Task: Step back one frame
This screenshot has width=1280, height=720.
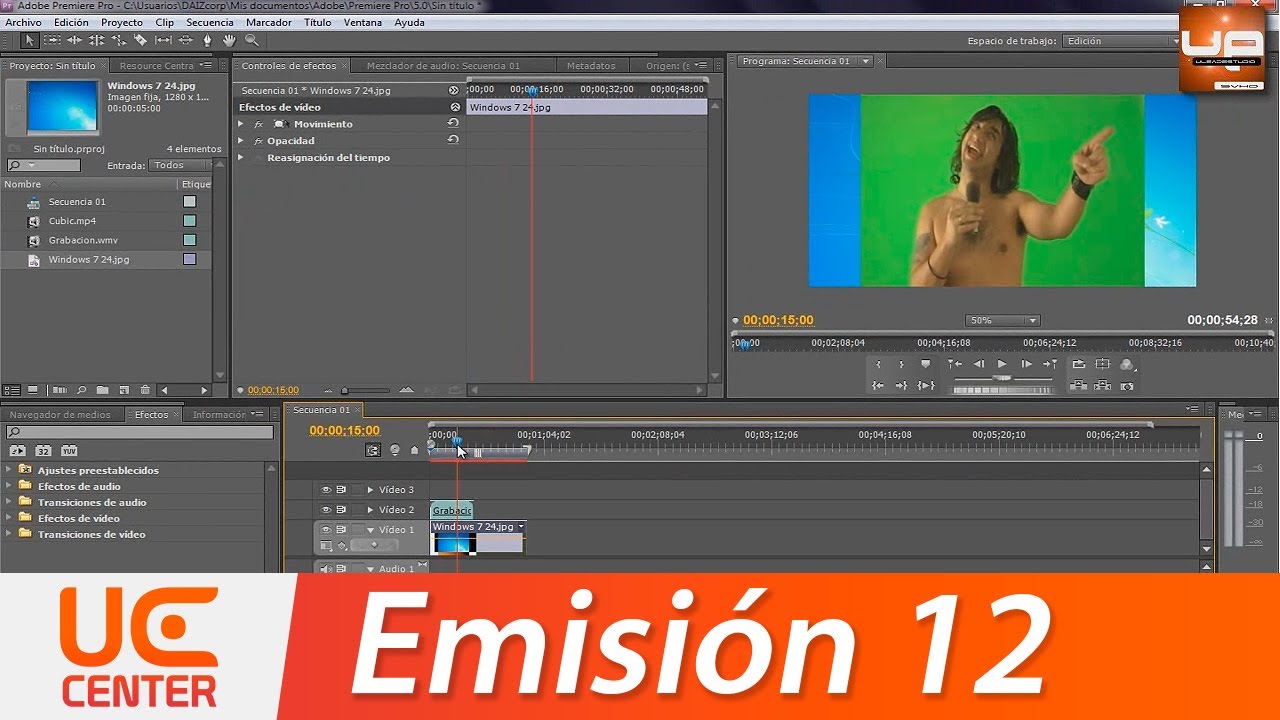Action: [979, 364]
